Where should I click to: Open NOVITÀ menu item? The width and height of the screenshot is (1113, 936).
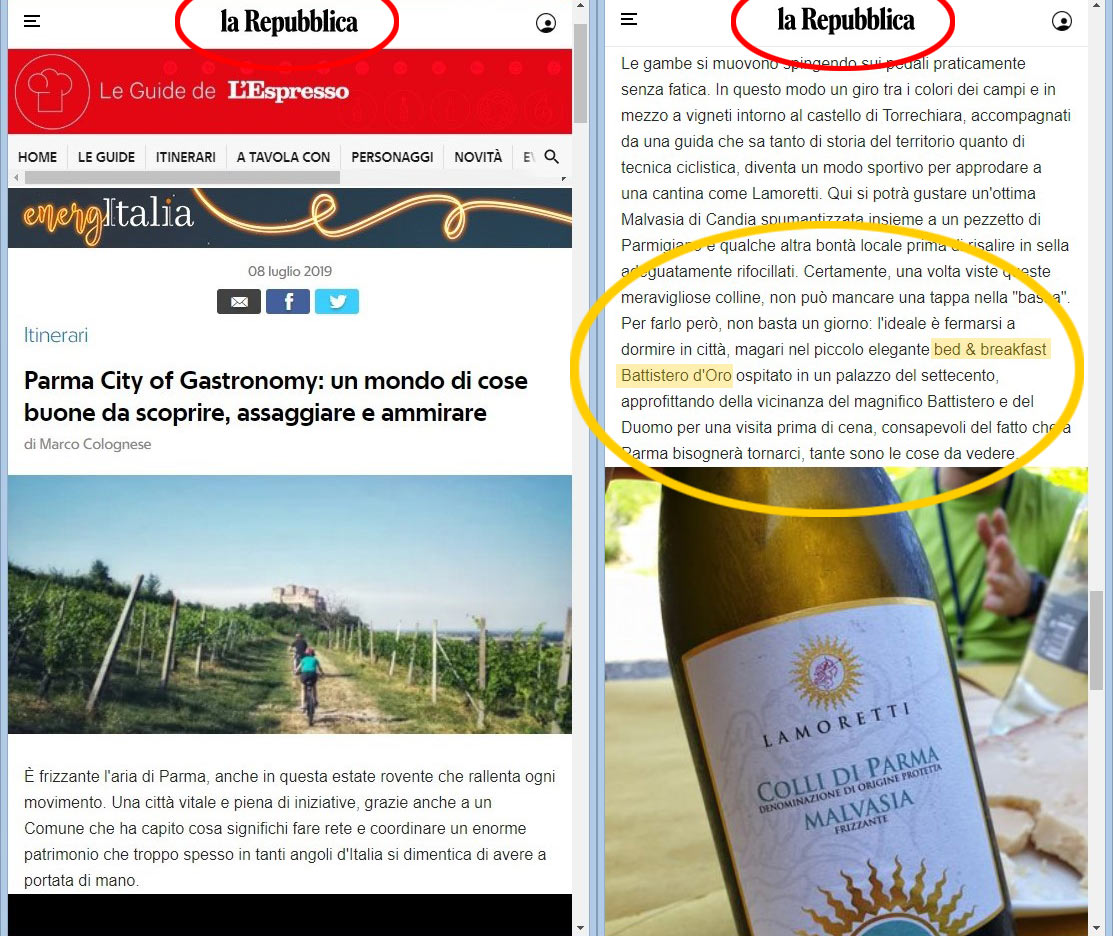point(478,157)
